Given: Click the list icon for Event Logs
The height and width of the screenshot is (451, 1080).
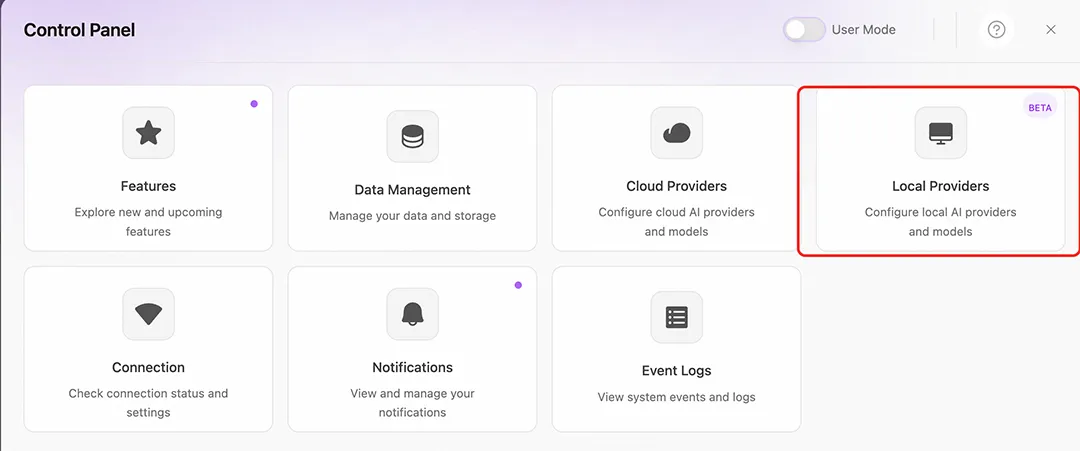Looking at the screenshot, I should click(676, 317).
